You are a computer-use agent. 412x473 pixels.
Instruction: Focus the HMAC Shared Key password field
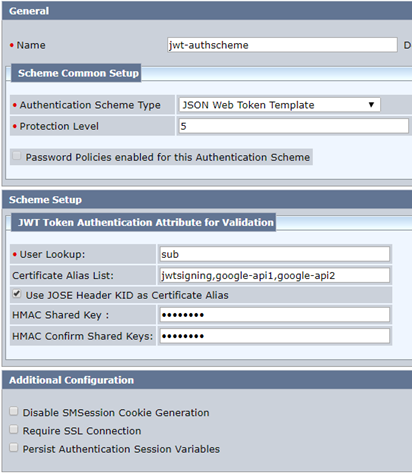[275, 315]
